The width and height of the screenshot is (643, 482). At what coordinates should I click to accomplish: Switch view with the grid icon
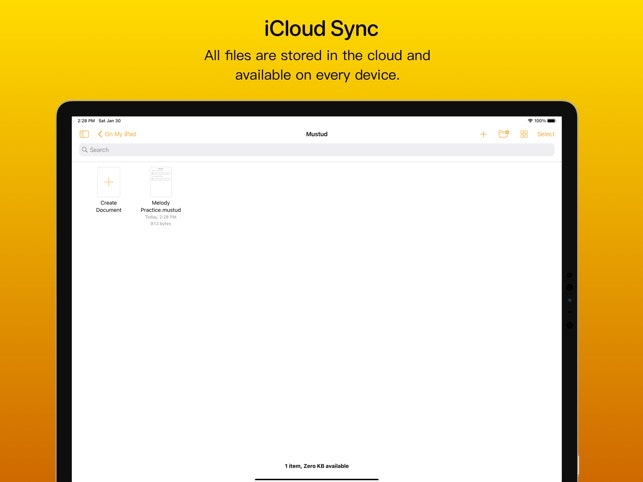pos(524,134)
